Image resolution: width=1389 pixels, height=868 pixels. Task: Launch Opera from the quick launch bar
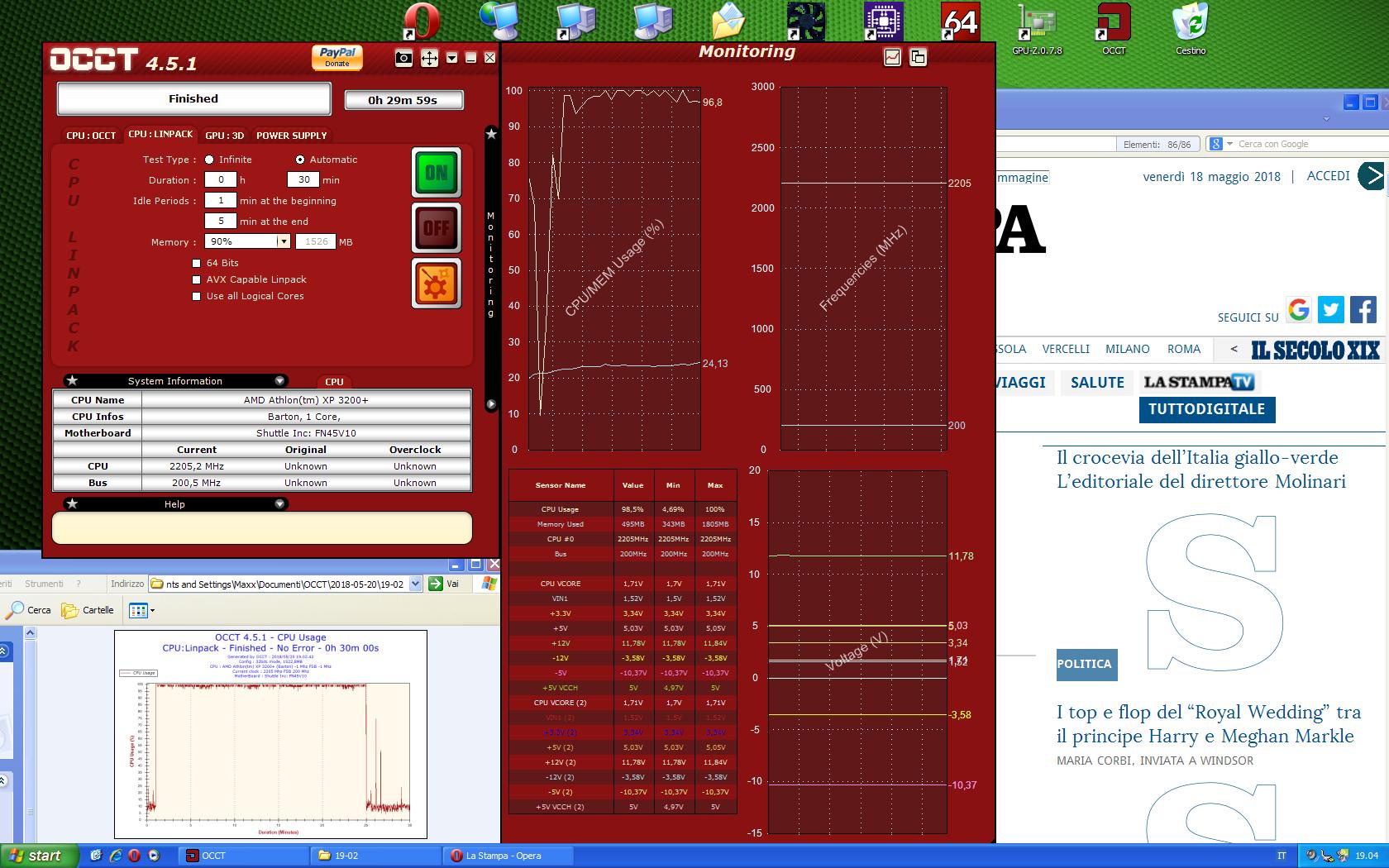click(x=135, y=856)
